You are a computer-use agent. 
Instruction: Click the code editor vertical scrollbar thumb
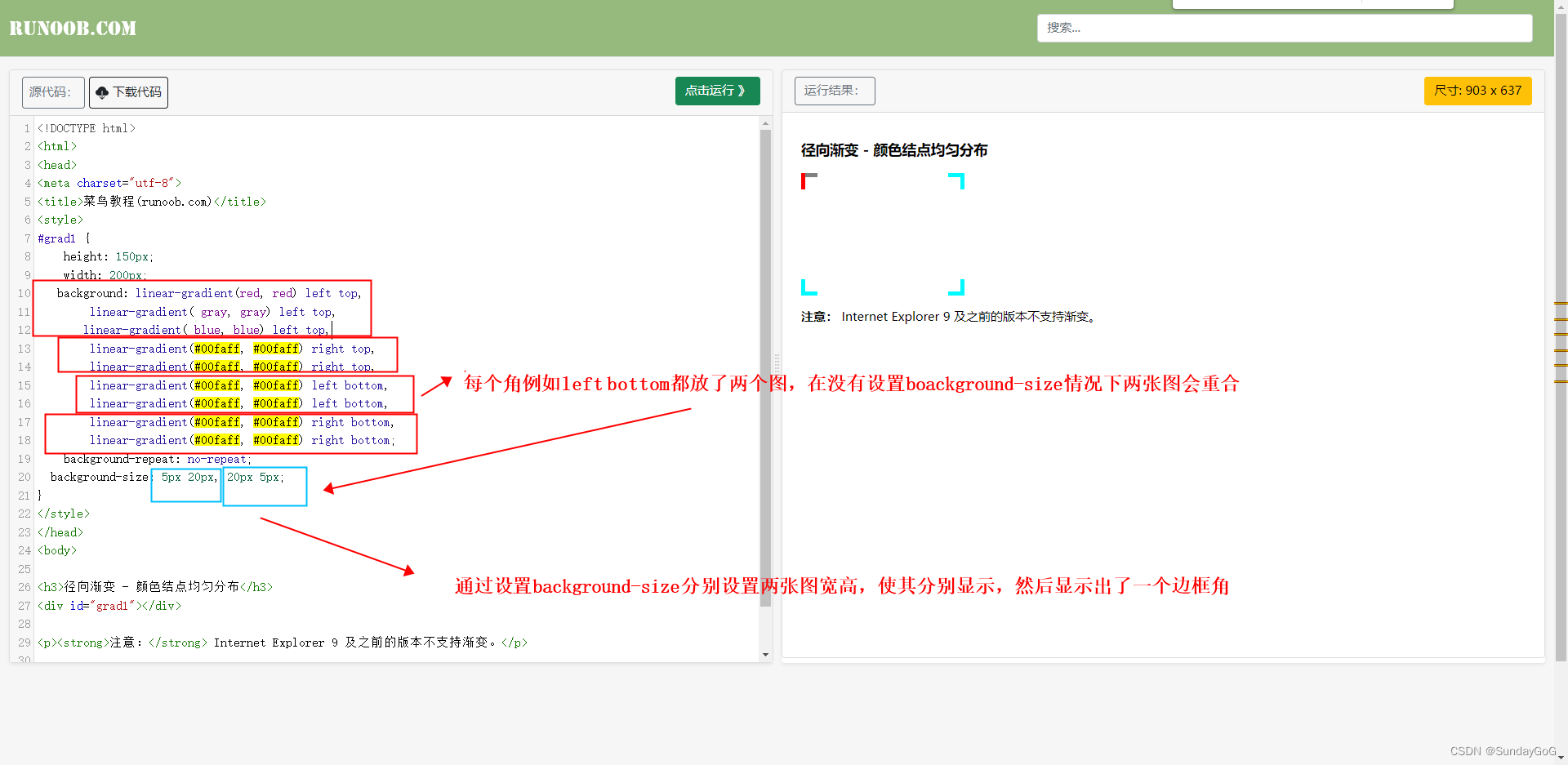coord(765,367)
